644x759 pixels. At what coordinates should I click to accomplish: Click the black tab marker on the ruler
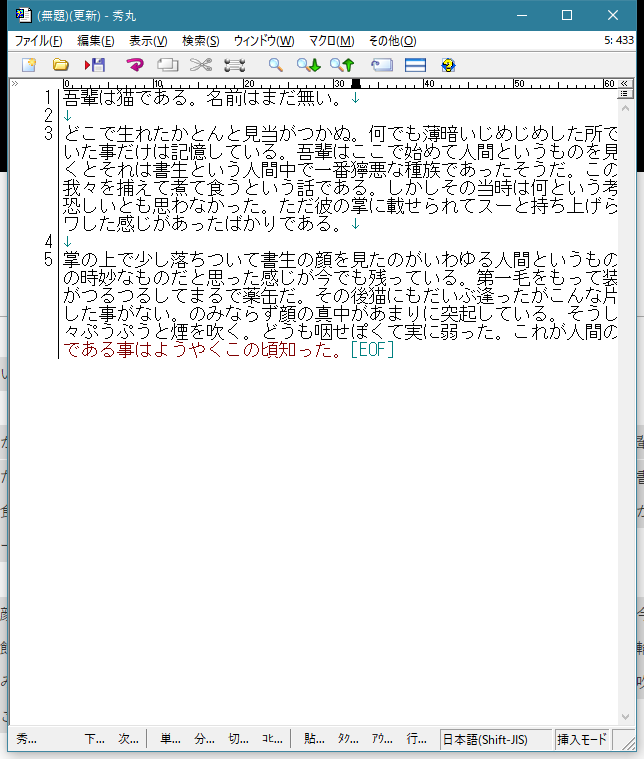pos(356,84)
